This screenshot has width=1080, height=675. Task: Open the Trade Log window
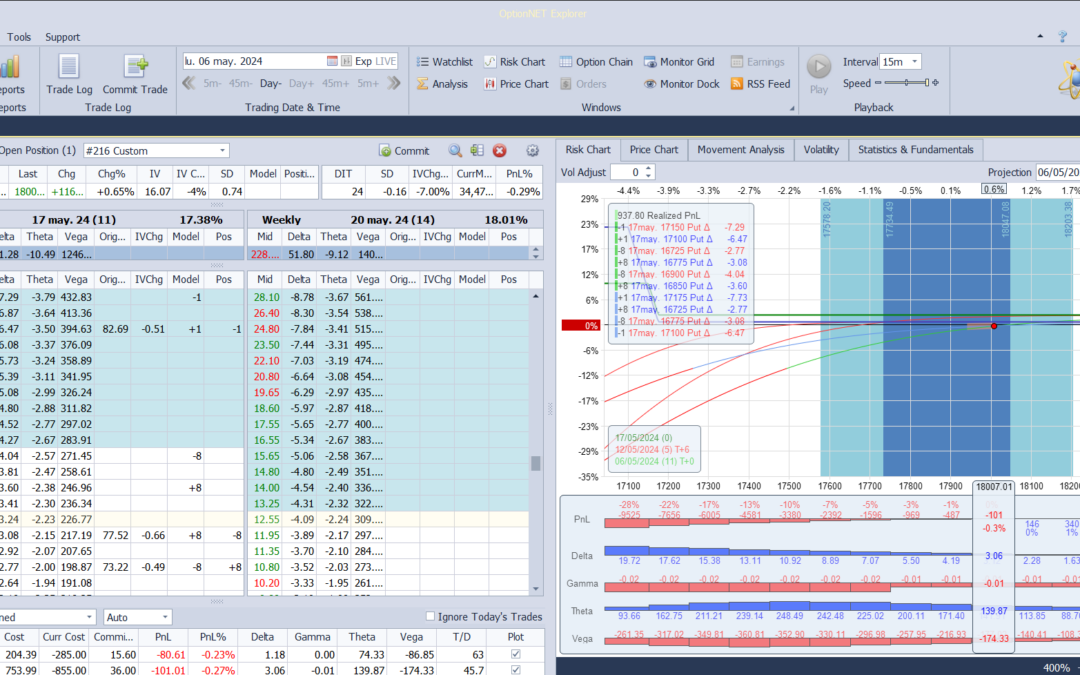(69, 74)
